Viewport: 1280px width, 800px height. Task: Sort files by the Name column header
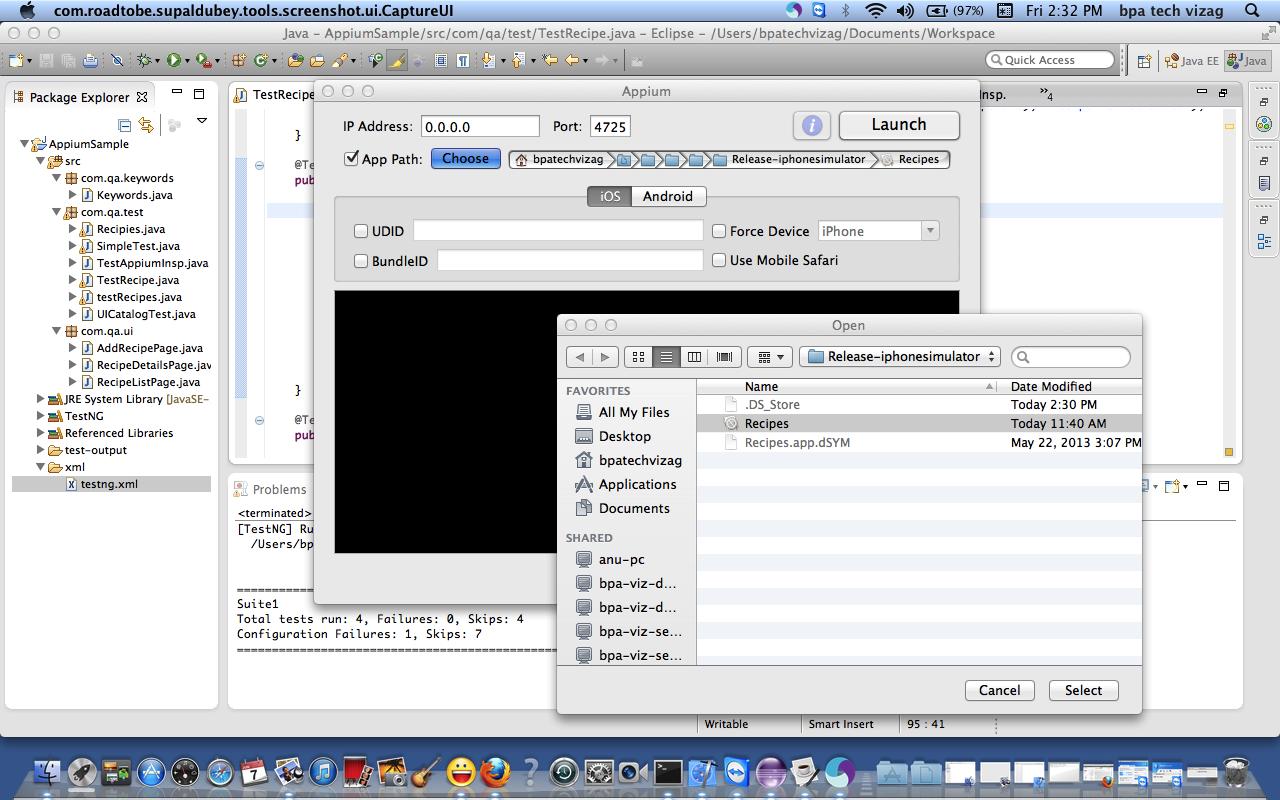(x=848, y=386)
